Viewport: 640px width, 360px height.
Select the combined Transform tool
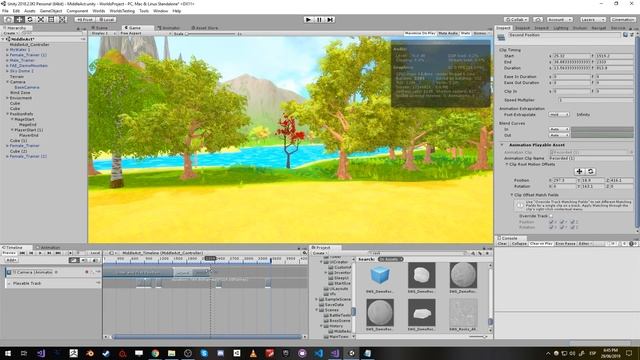tap(62, 19)
